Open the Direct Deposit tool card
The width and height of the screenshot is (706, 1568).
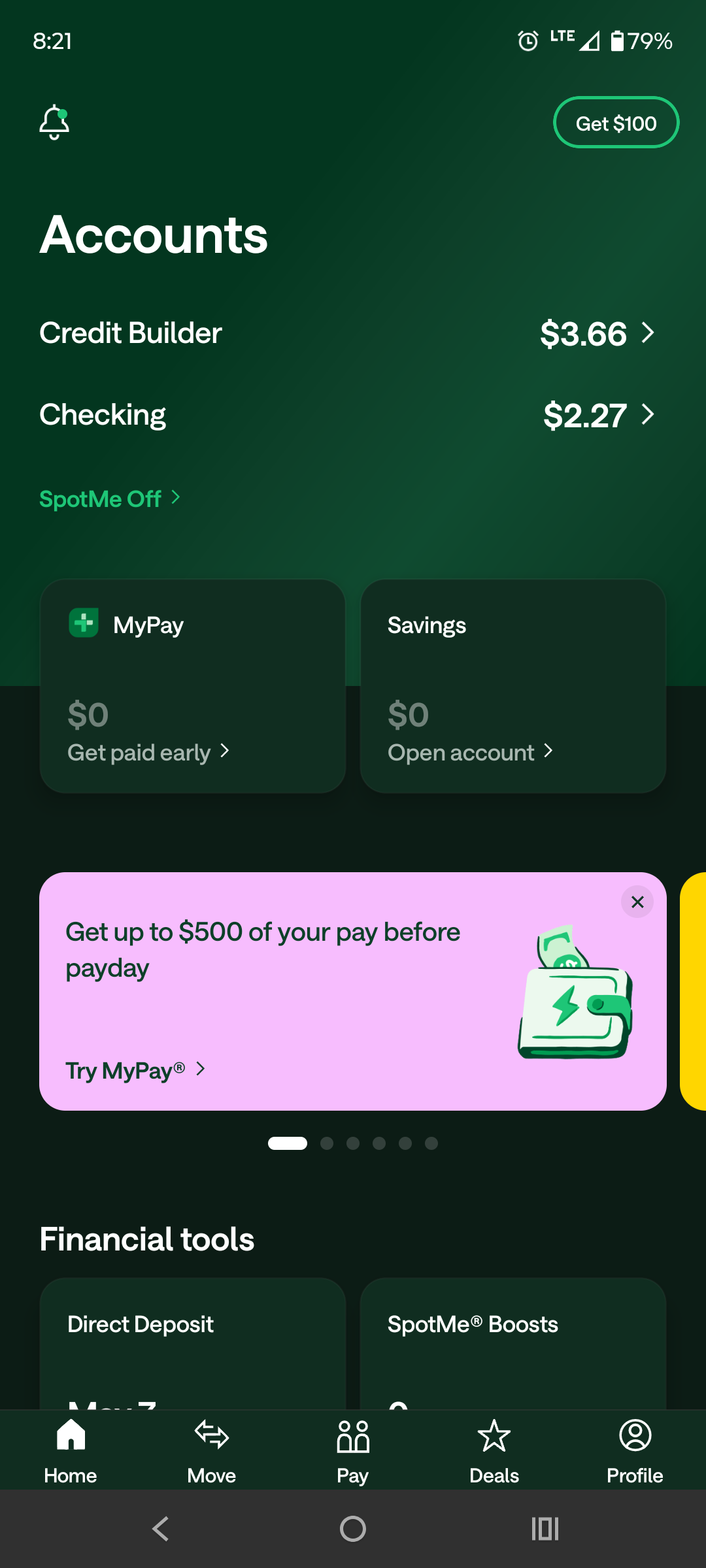pyautogui.click(x=193, y=1343)
